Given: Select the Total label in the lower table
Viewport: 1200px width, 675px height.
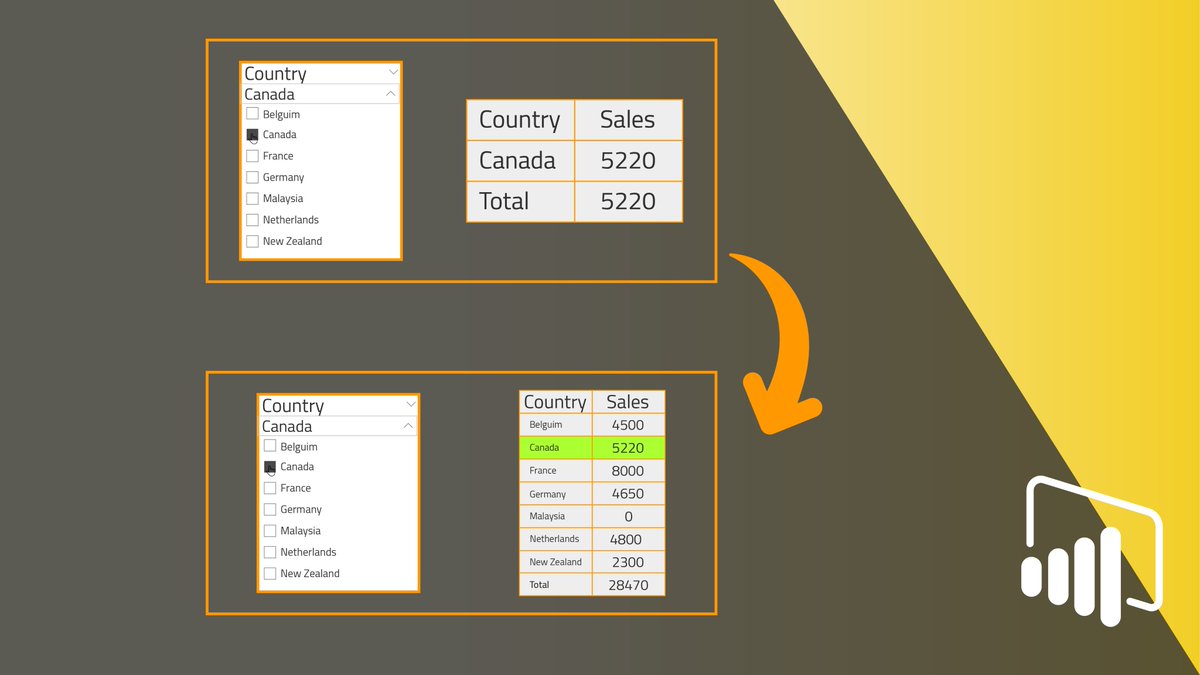Looking at the screenshot, I should [555, 584].
